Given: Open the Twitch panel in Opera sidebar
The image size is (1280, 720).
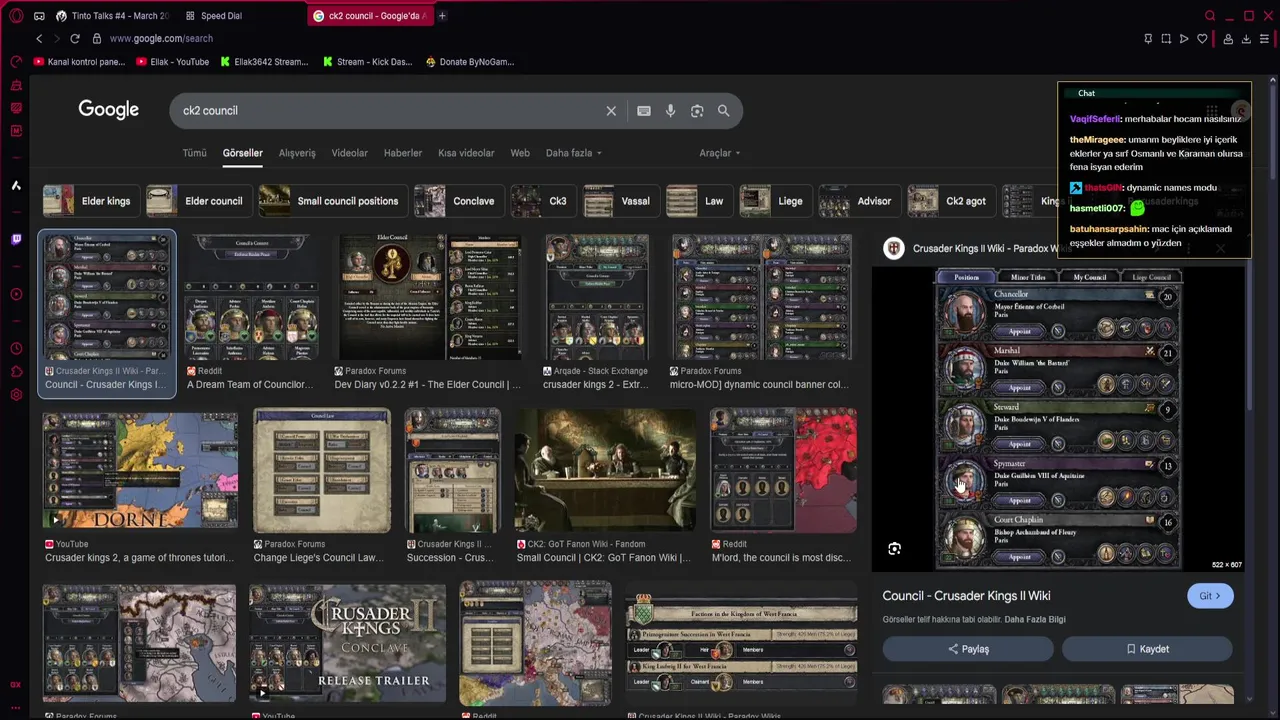Looking at the screenshot, I should [16, 239].
